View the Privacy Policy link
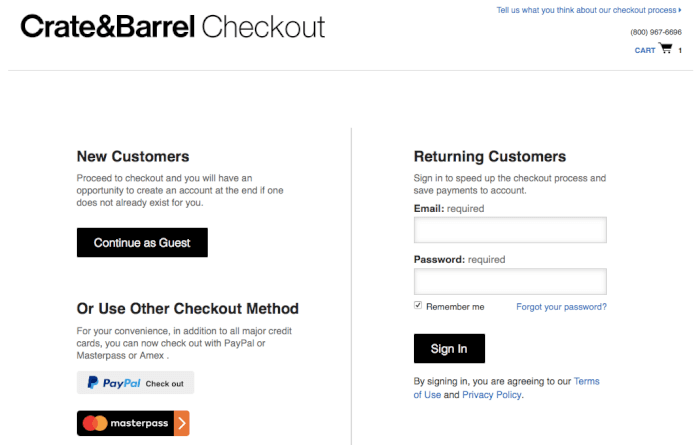The height and width of the screenshot is (445, 700). click(x=492, y=395)
